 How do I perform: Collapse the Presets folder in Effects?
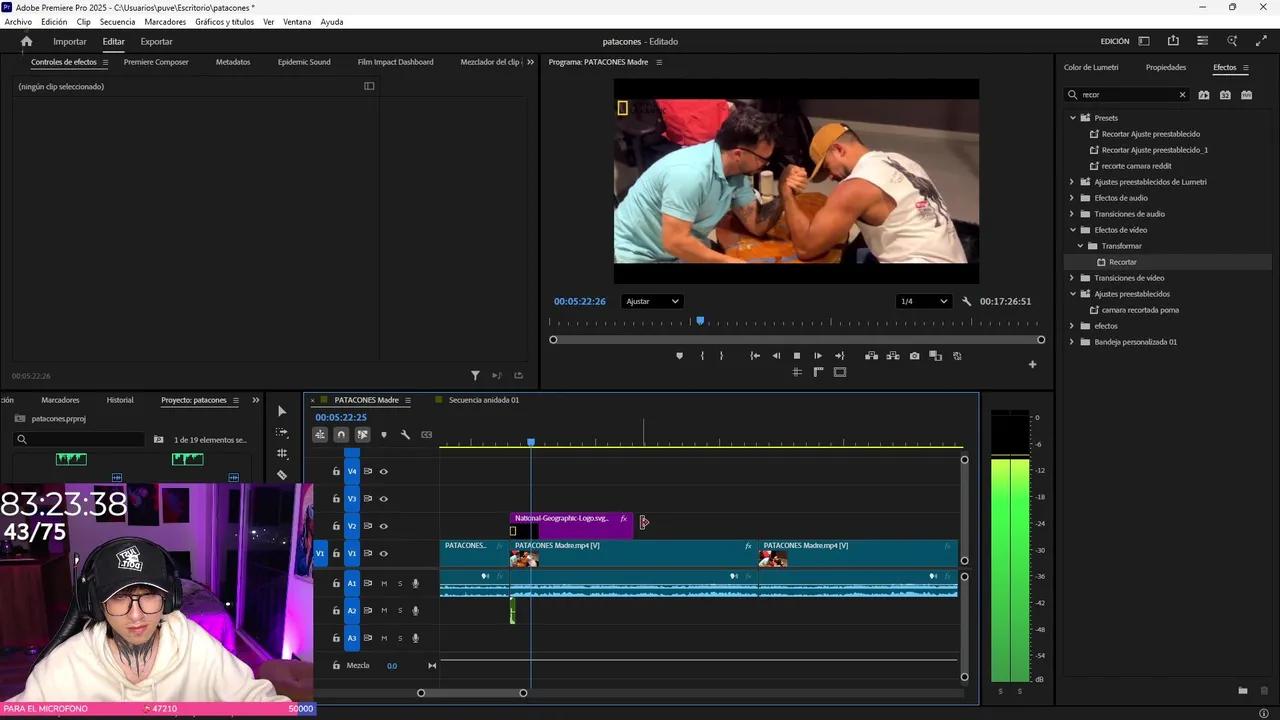click(1073, 118)
